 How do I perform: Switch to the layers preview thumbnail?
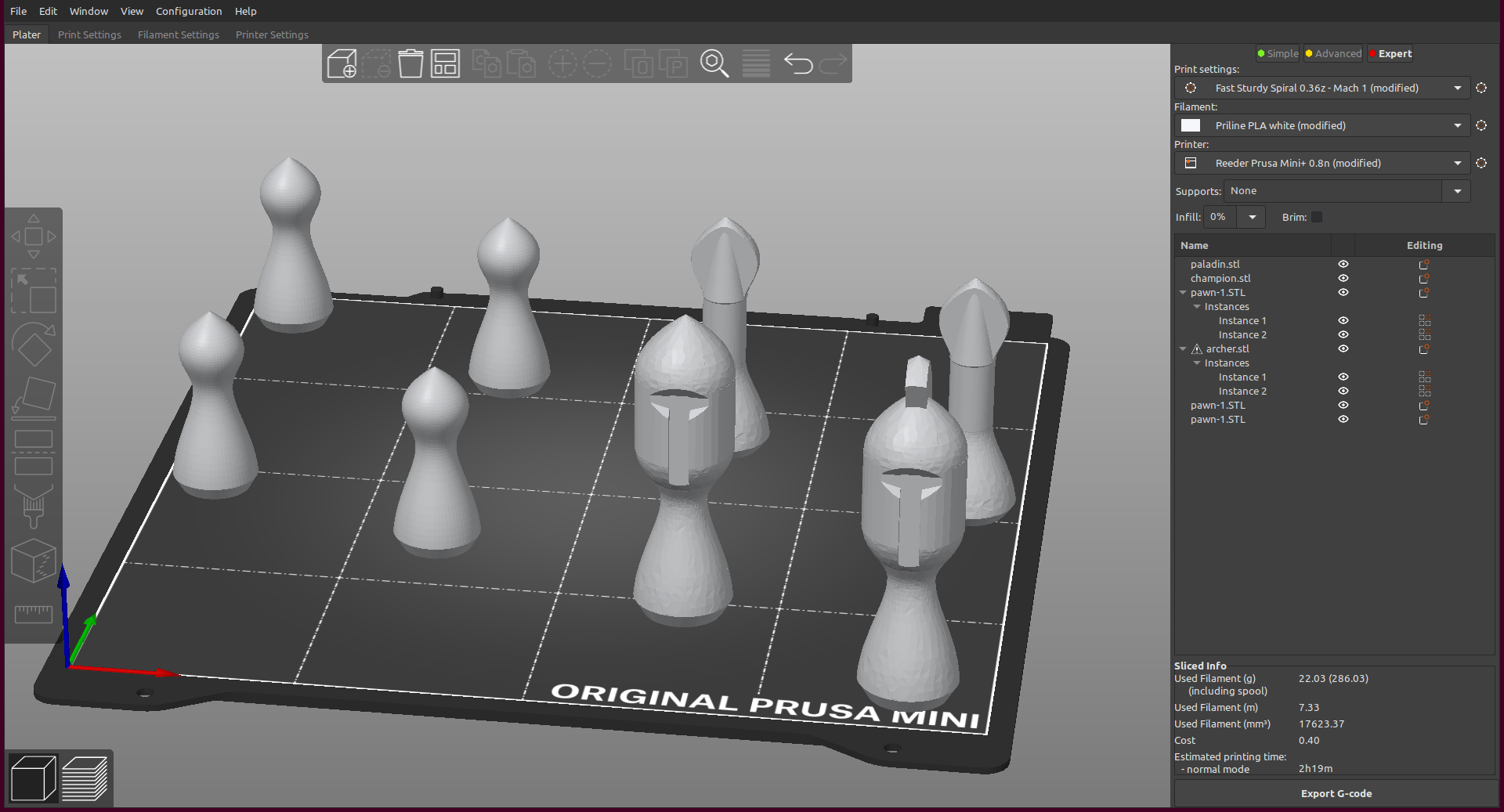[x=85, y=778]
